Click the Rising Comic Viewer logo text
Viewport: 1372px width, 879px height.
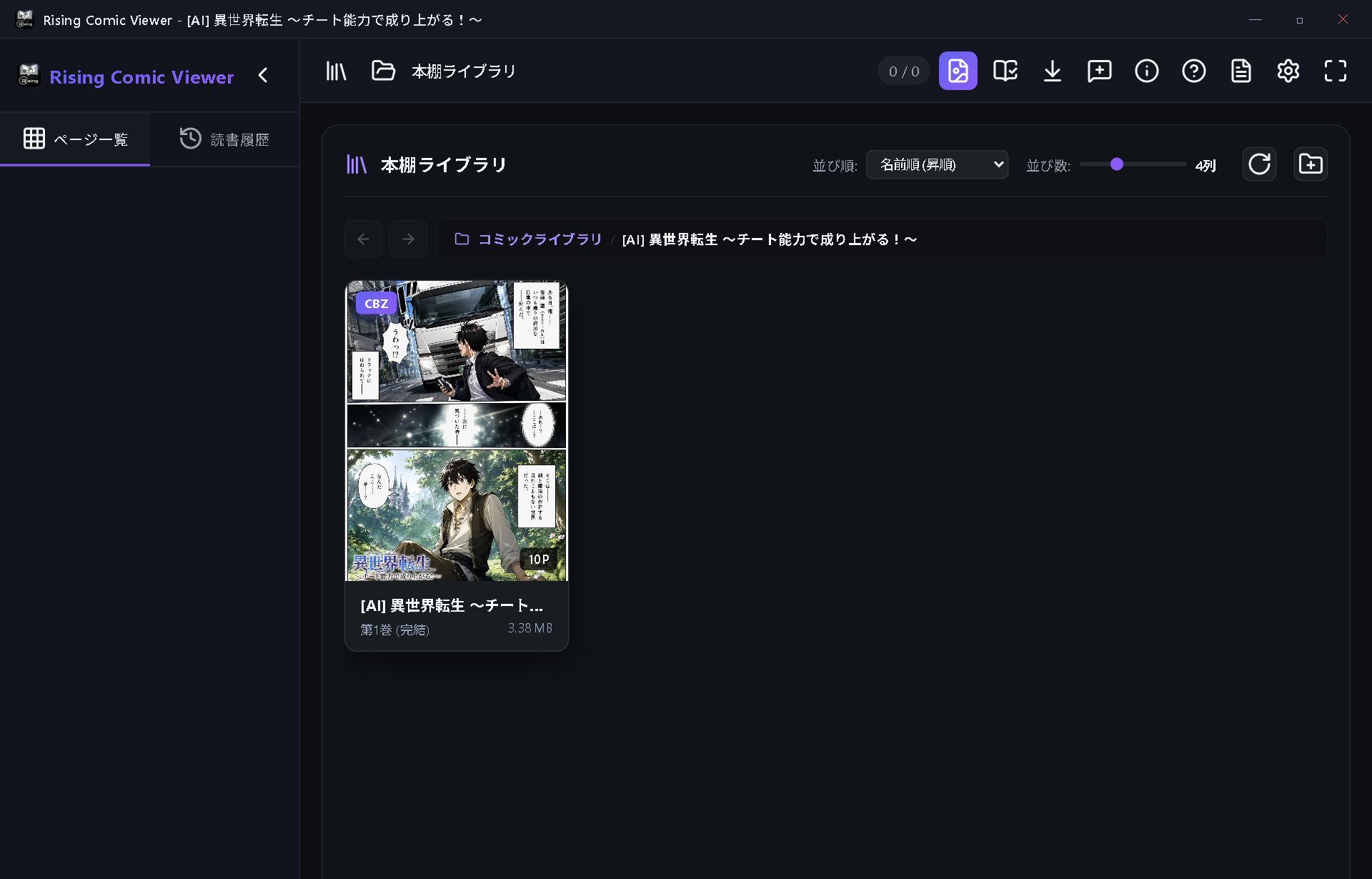coord(141,76)
